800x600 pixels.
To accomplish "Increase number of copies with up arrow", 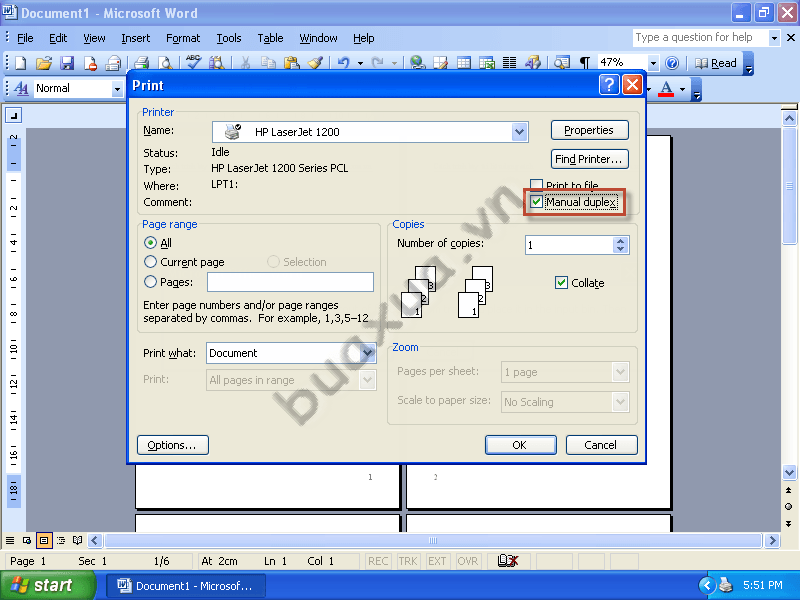I will click(x=620, y=241).
